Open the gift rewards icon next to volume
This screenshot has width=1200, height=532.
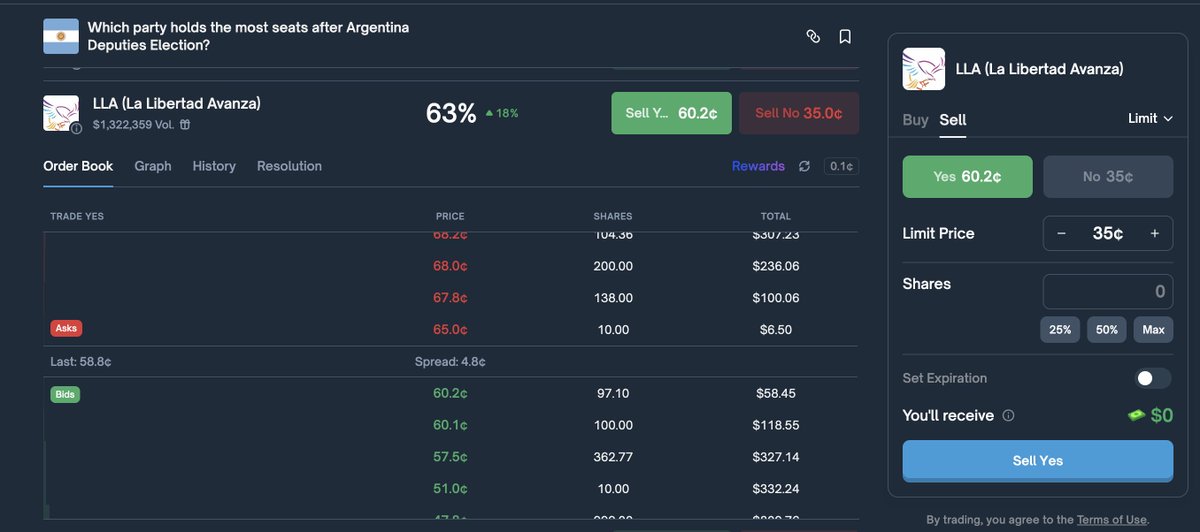pos(185,125)
